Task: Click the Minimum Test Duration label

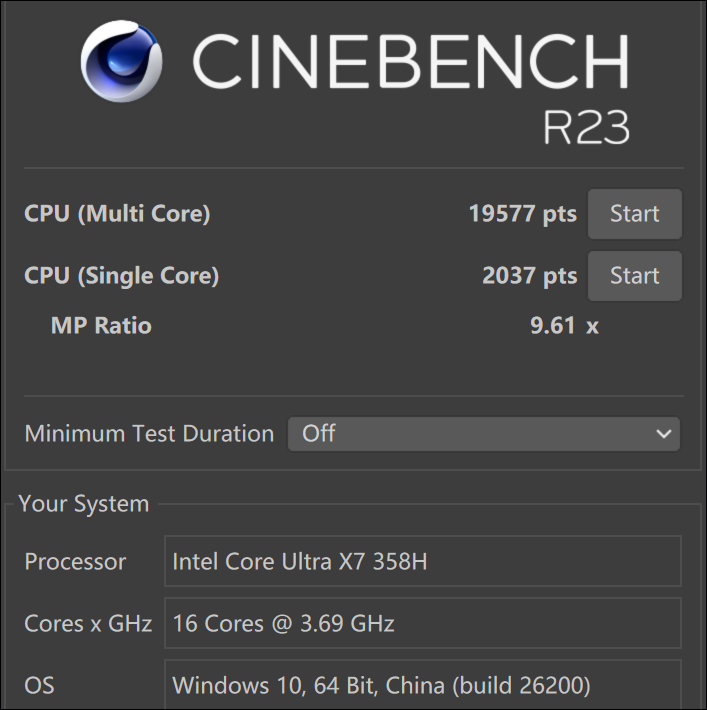Action: point(149,434)
